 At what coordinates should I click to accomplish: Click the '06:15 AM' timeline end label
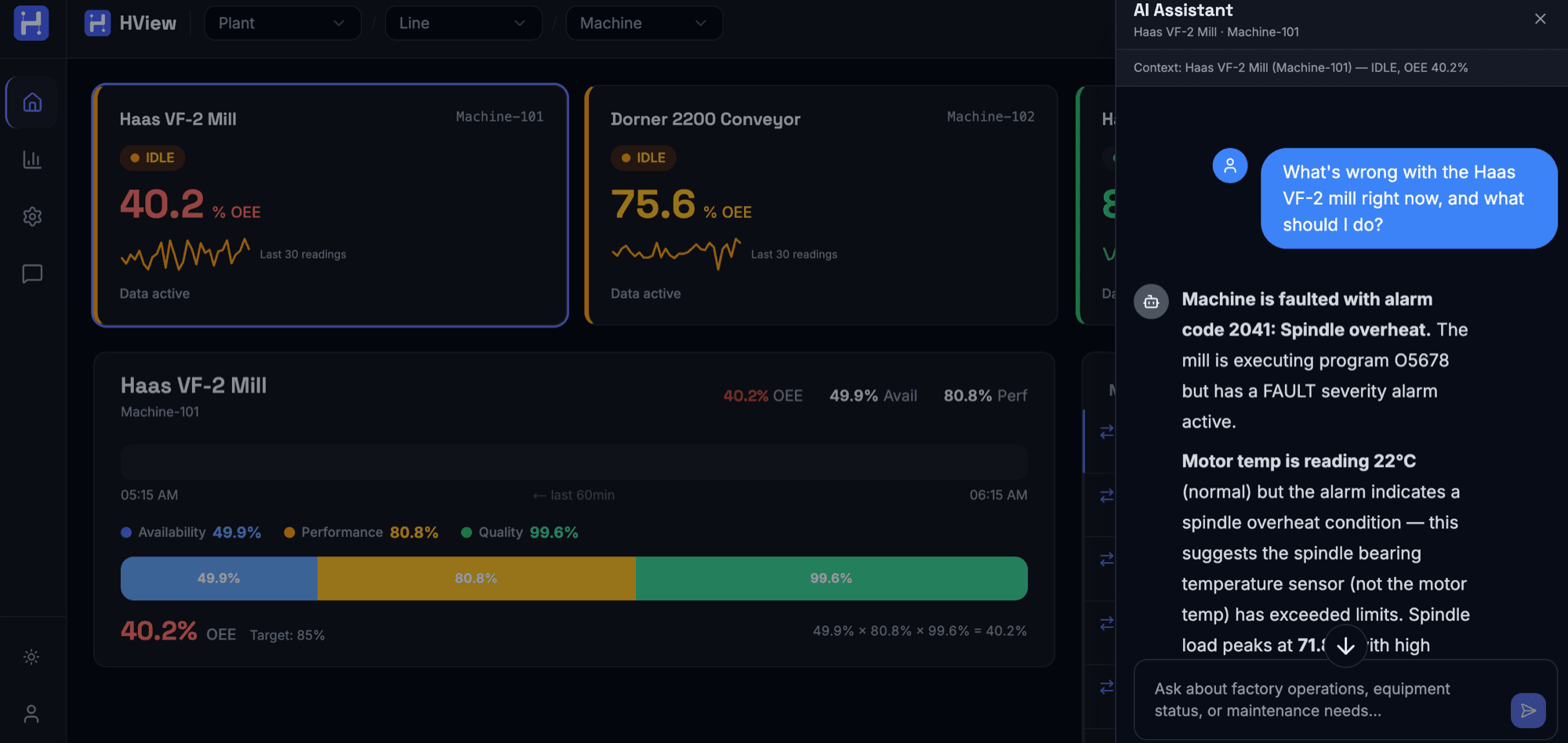(x=998, y=495)
